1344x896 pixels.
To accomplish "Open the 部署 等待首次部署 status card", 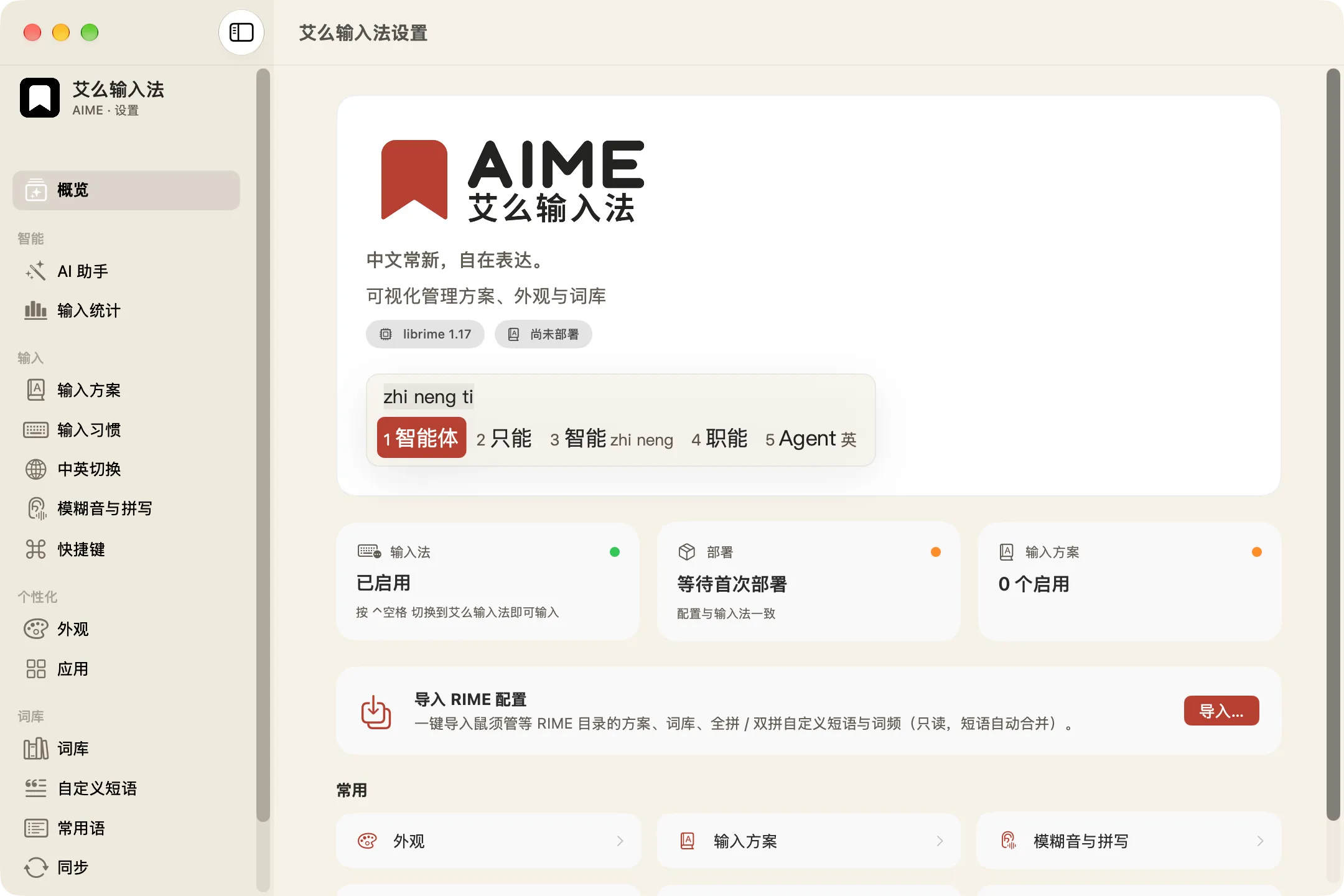I will (x=809, y=582).
